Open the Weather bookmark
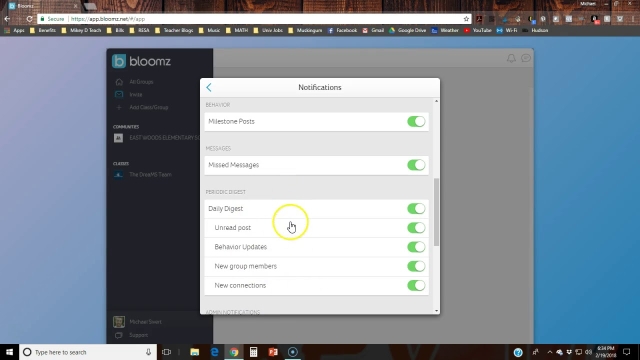 [x=445, y=30]
